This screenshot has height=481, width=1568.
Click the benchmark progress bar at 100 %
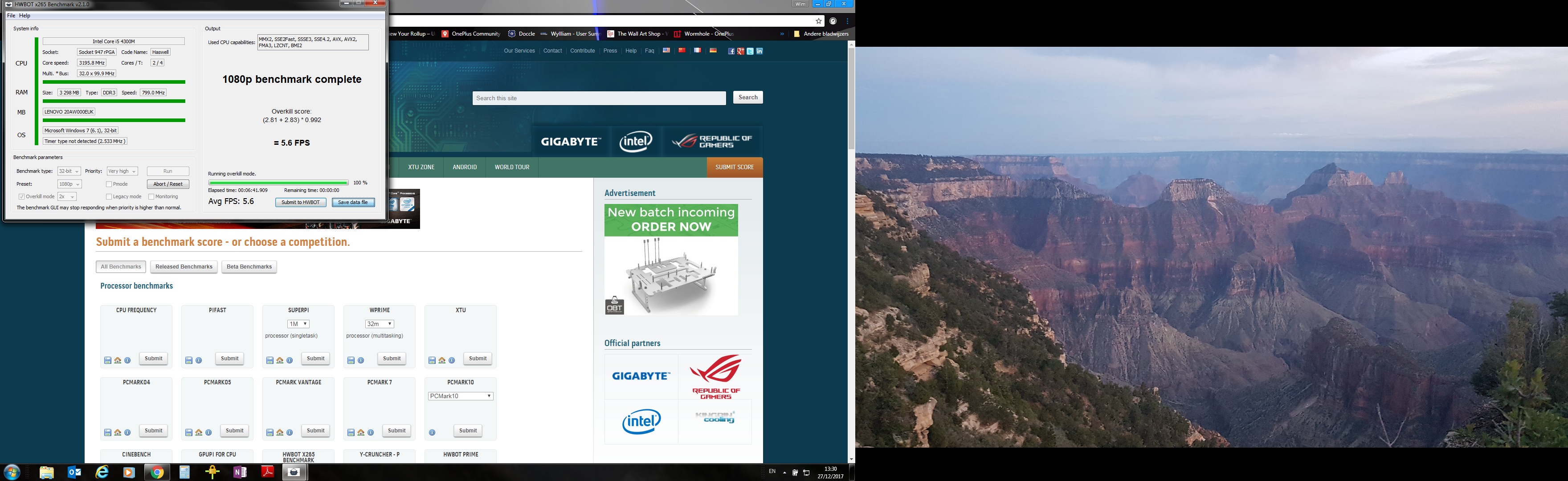click(x=278, y=183)
